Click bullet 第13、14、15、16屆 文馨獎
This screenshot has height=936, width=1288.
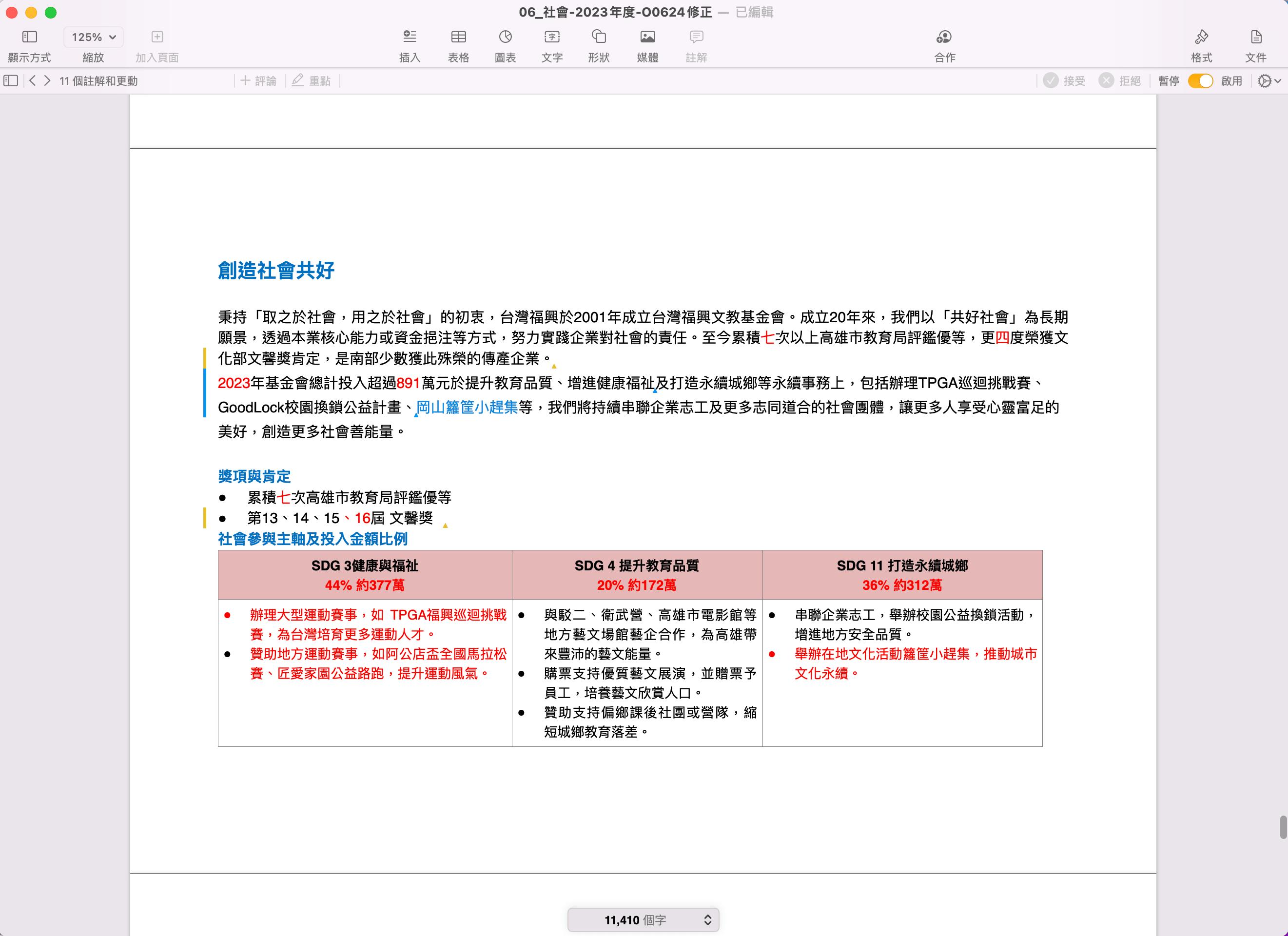pyautogui.click(x=340, y=518)
